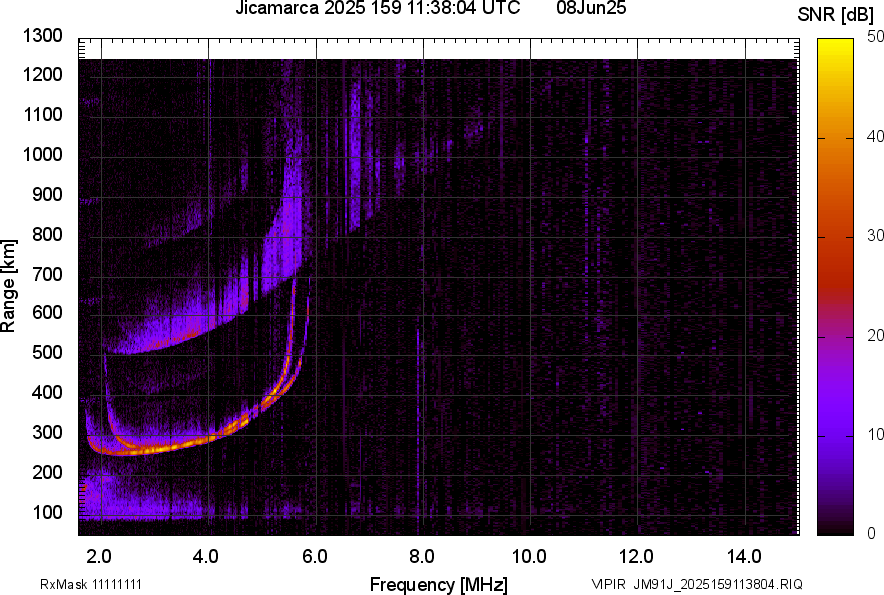
Task: Click the frequency tick label "6.0"
Action: pyautogui.click(x=315, y=557)
